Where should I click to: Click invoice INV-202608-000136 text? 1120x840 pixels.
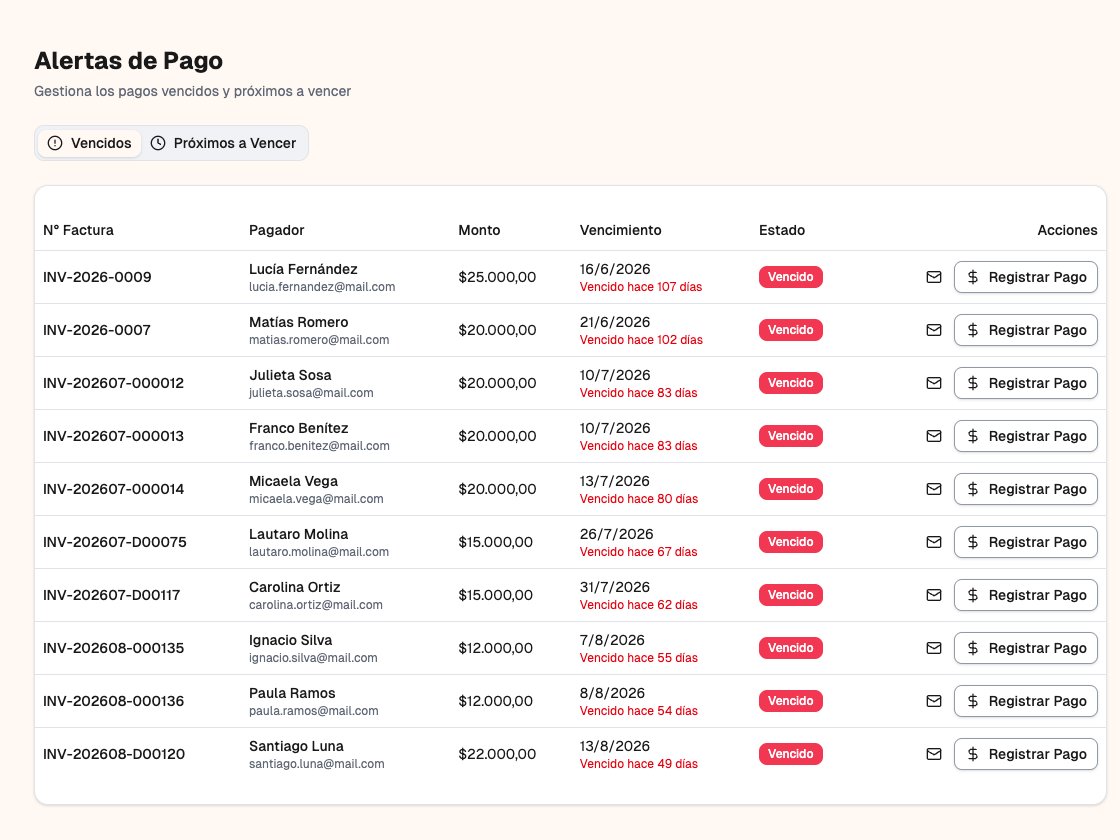[114, 701]
